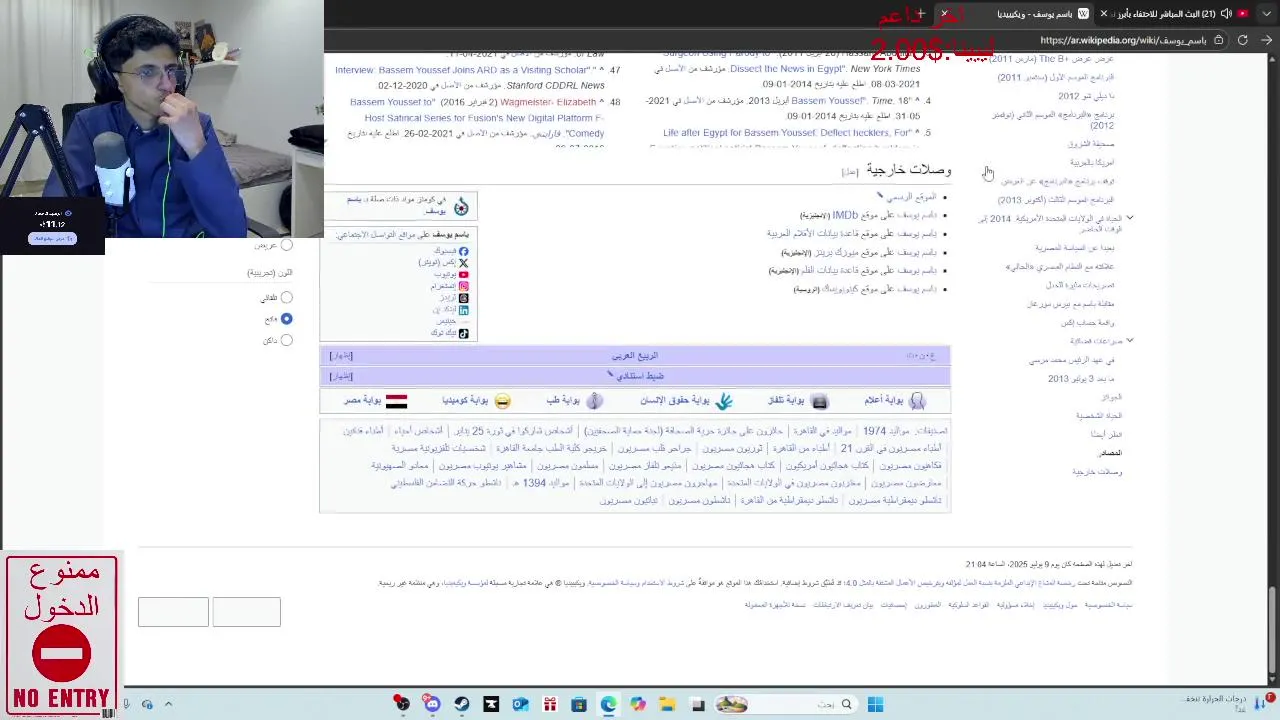Collapse the 'صراعات قضائية' contents section

click(1129, 341)
